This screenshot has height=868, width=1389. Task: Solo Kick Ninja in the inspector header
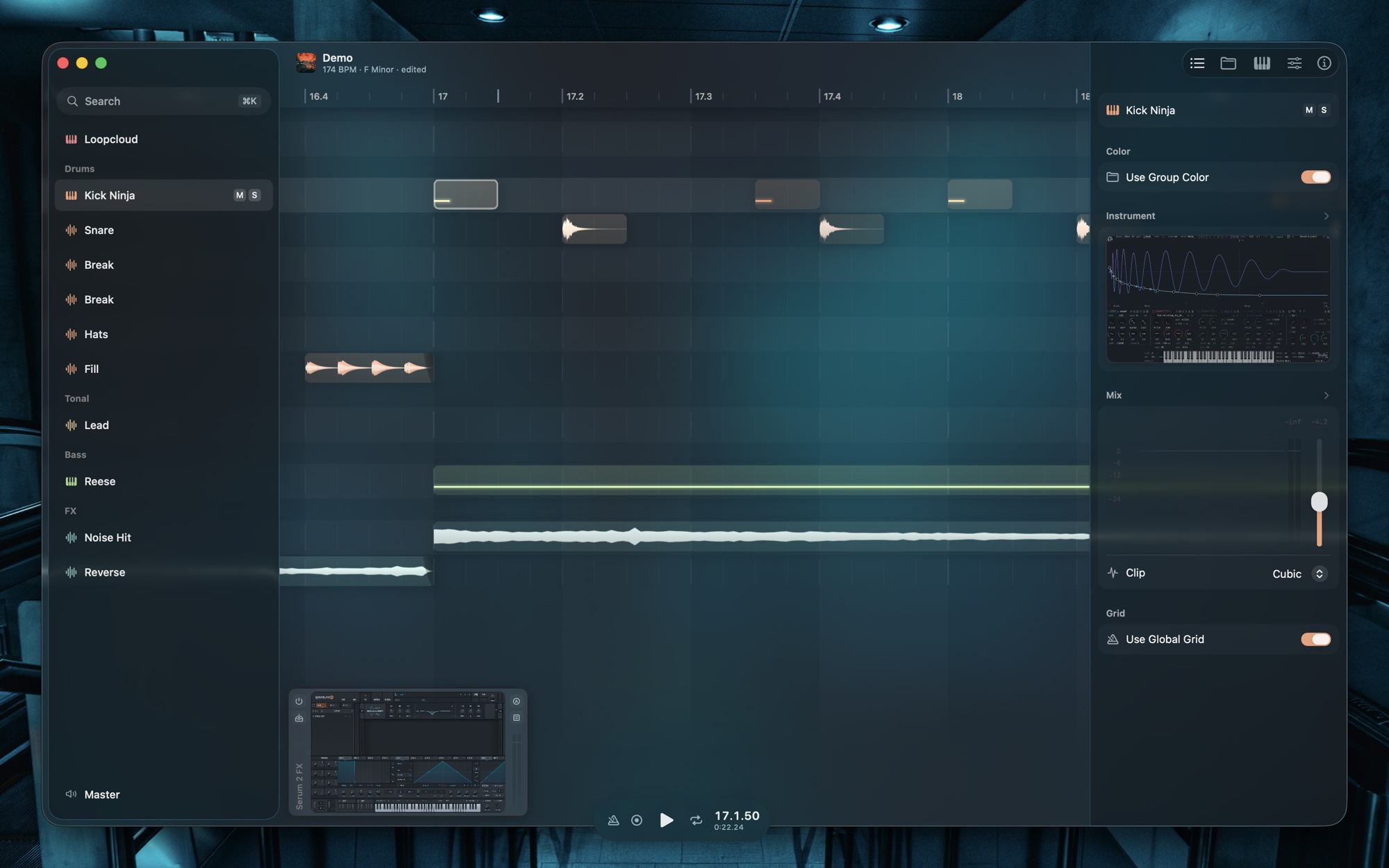coord(1324,110)
